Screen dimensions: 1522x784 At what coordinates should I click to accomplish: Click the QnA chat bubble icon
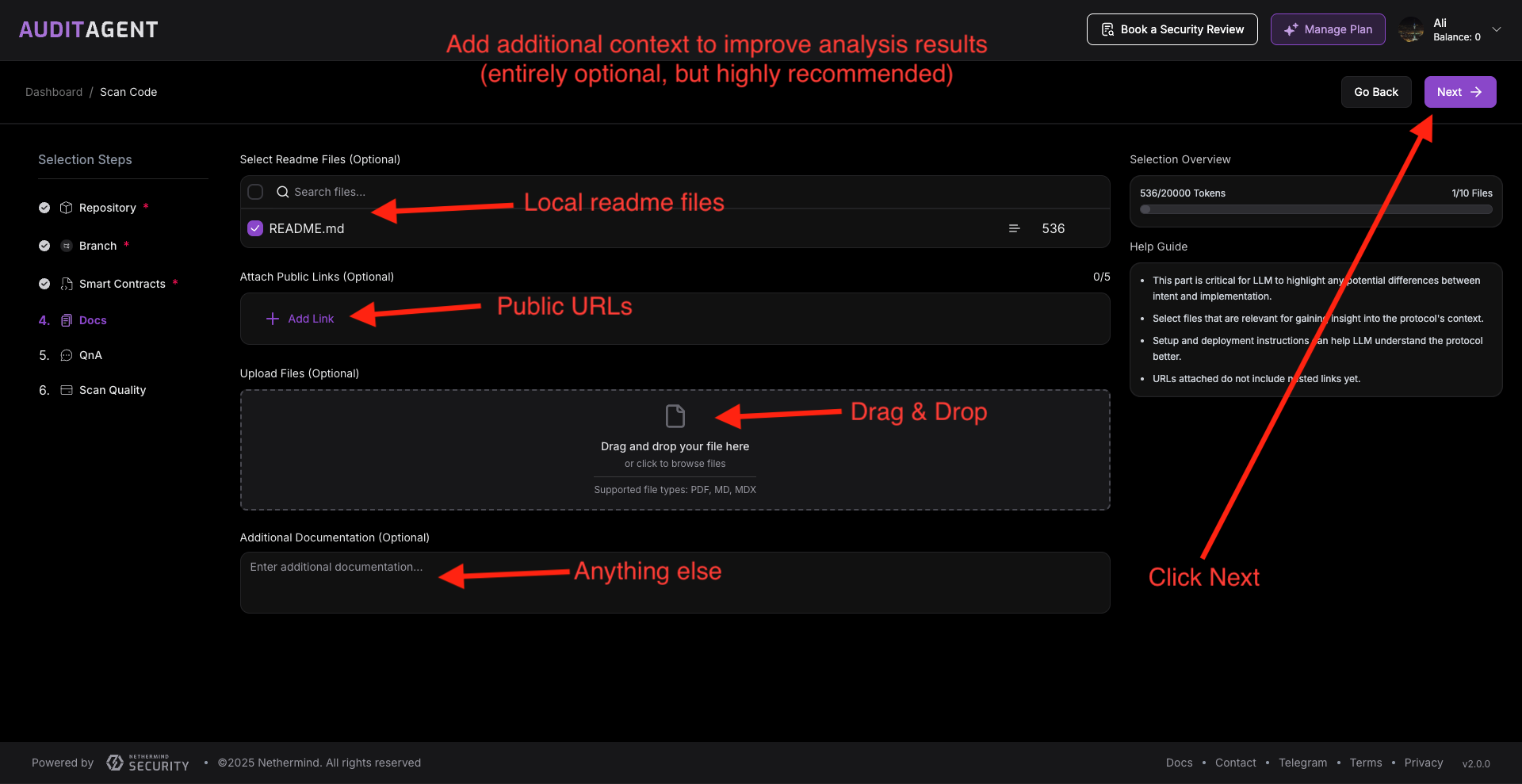67,355
